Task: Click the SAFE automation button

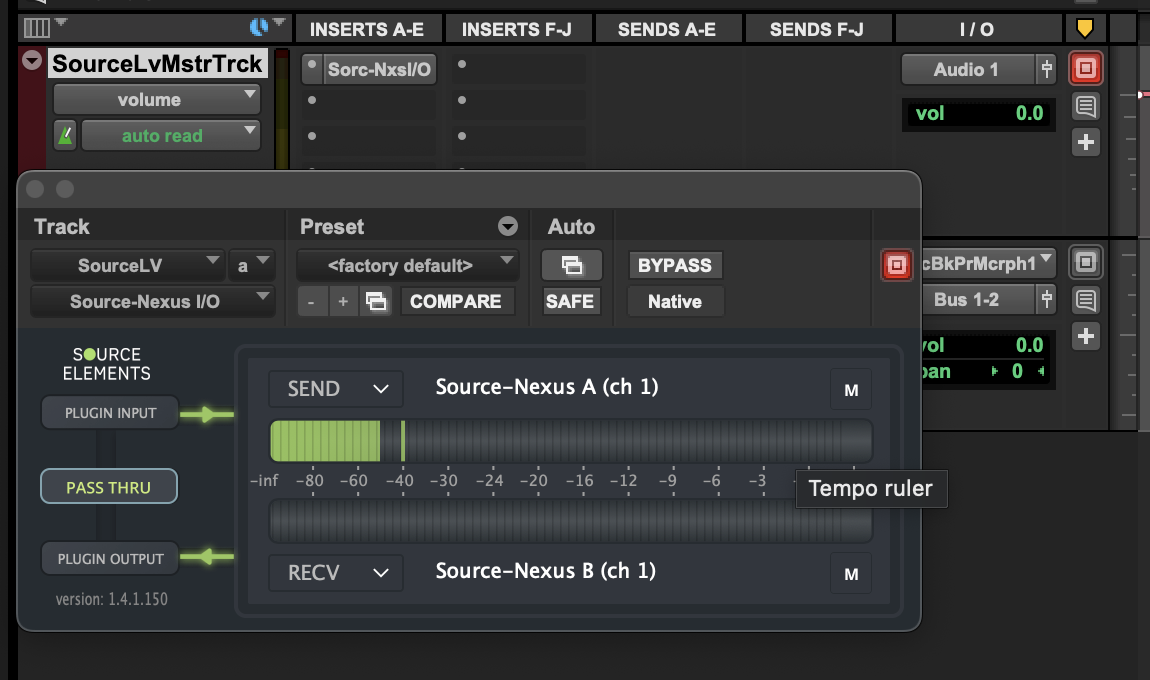Action: (x=570, y=301)
